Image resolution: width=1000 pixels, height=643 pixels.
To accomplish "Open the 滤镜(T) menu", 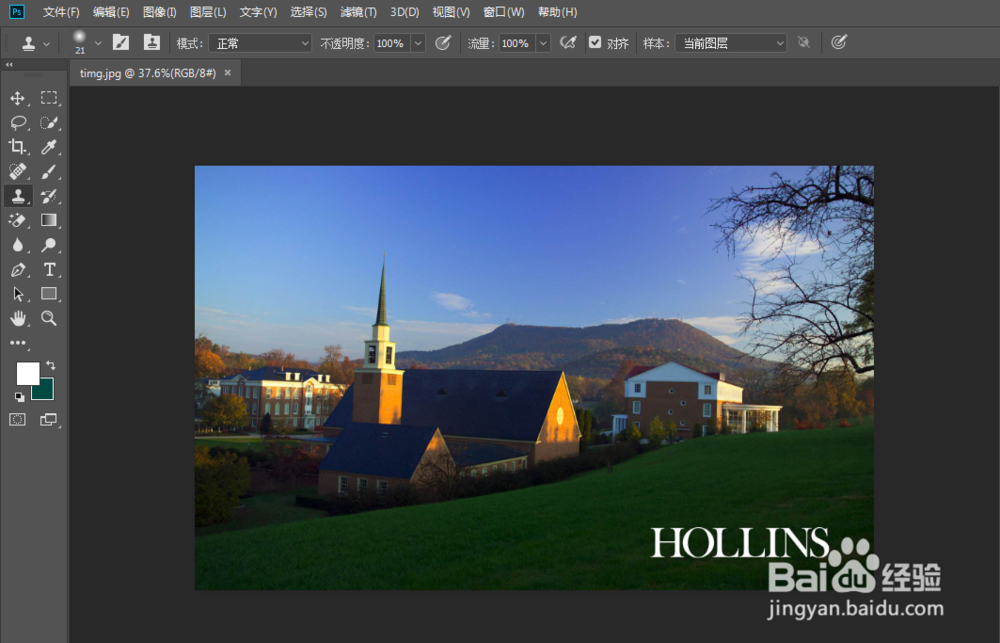I will coord(358,12).
